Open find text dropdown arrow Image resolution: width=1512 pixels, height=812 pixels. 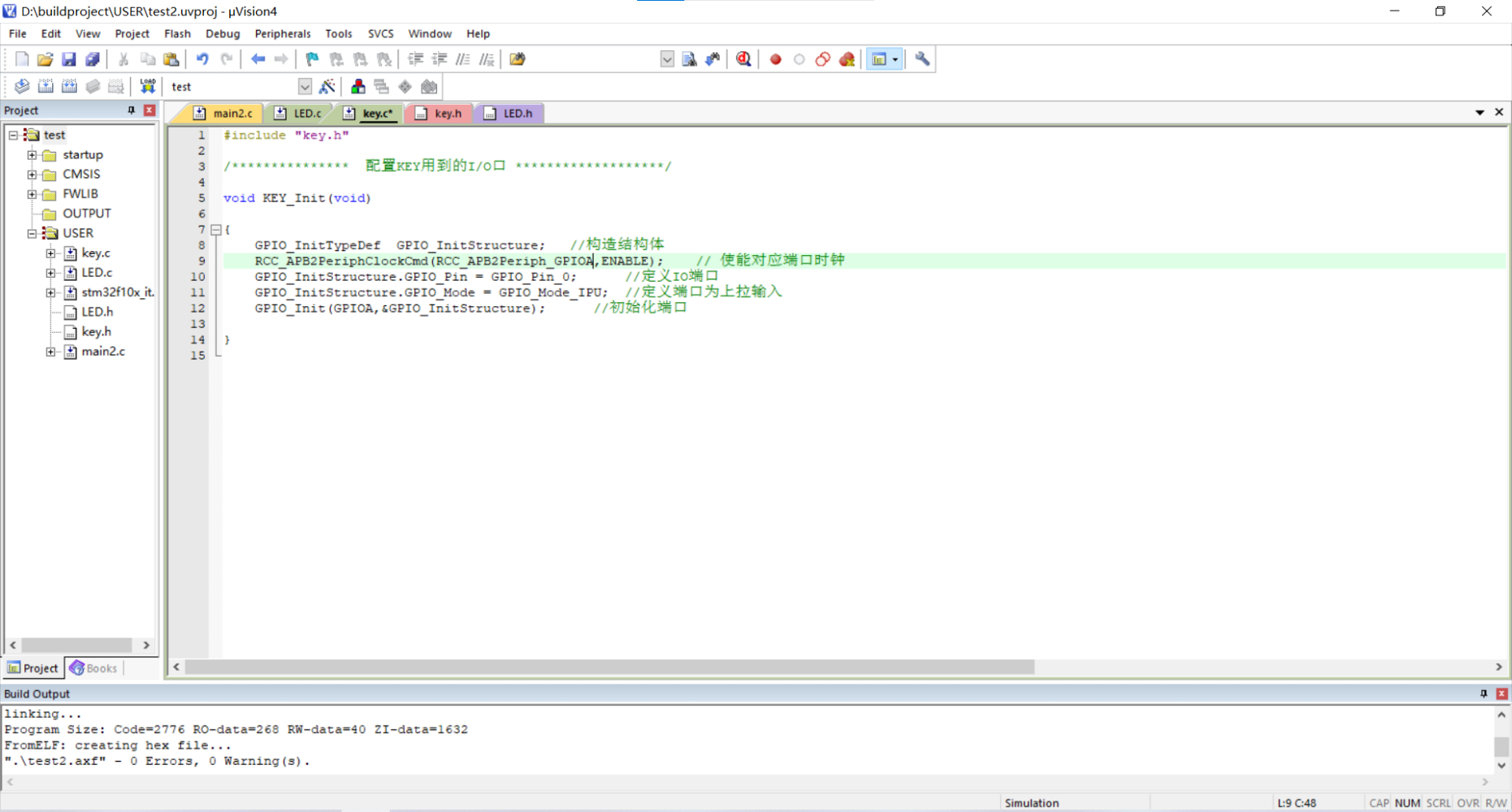(x=667, y=59)
